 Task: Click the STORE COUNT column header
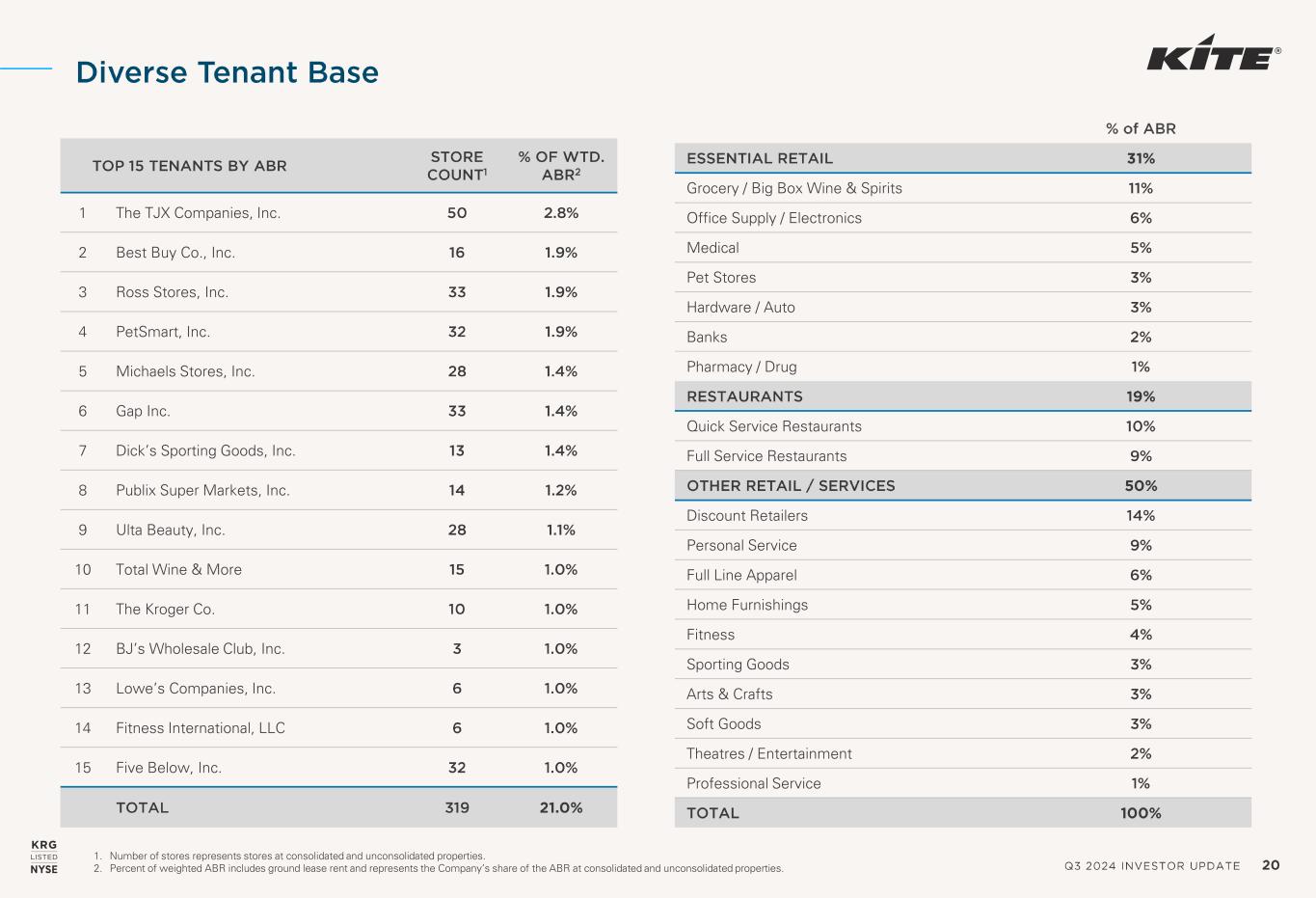click(x=457, y=165)
